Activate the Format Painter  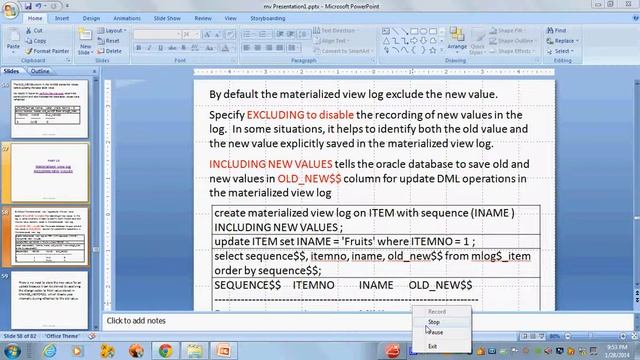(x=47, y=51)
